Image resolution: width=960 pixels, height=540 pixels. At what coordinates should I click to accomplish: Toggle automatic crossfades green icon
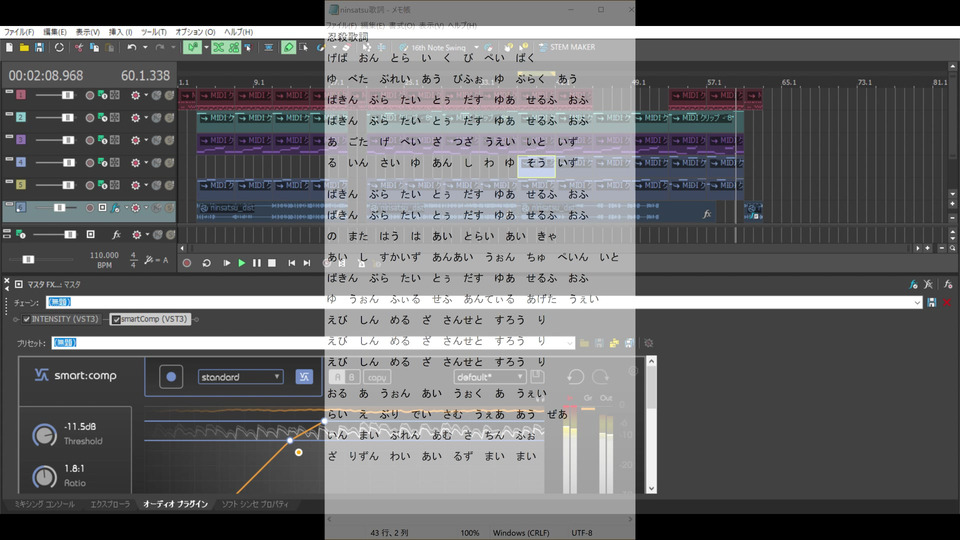coord(219,47)
